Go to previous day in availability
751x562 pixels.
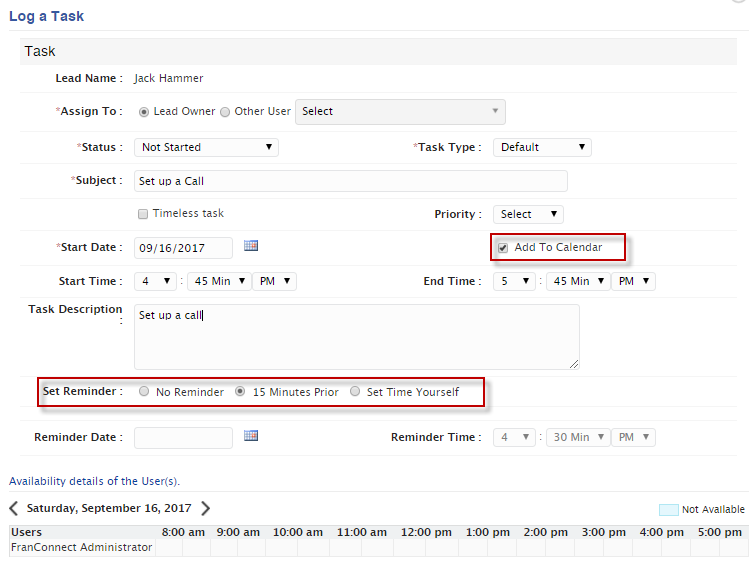[x=14, y=508]
